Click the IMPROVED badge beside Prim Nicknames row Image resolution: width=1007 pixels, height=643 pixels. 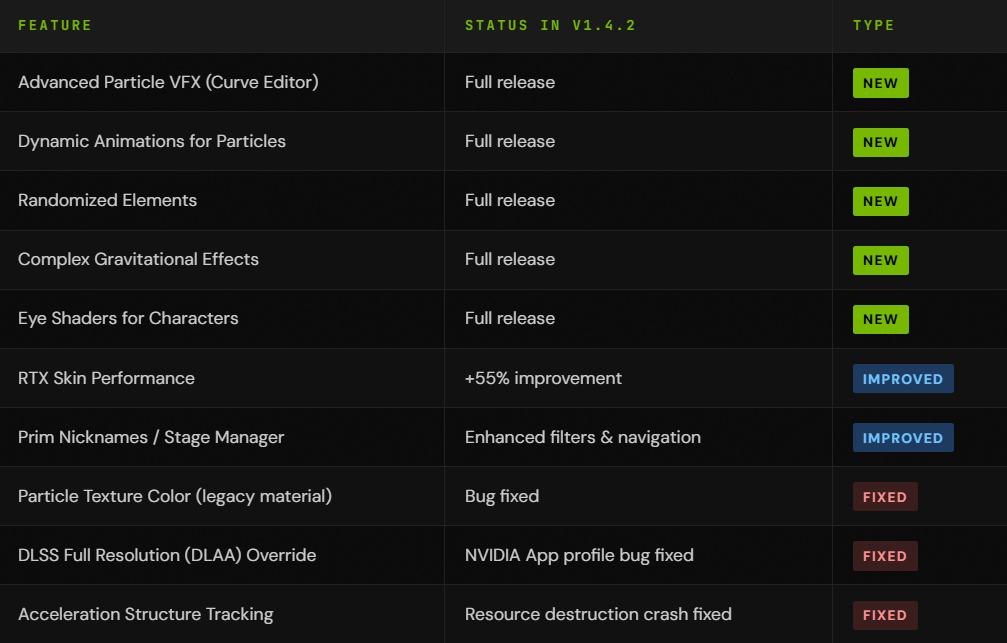click(902, 437)
